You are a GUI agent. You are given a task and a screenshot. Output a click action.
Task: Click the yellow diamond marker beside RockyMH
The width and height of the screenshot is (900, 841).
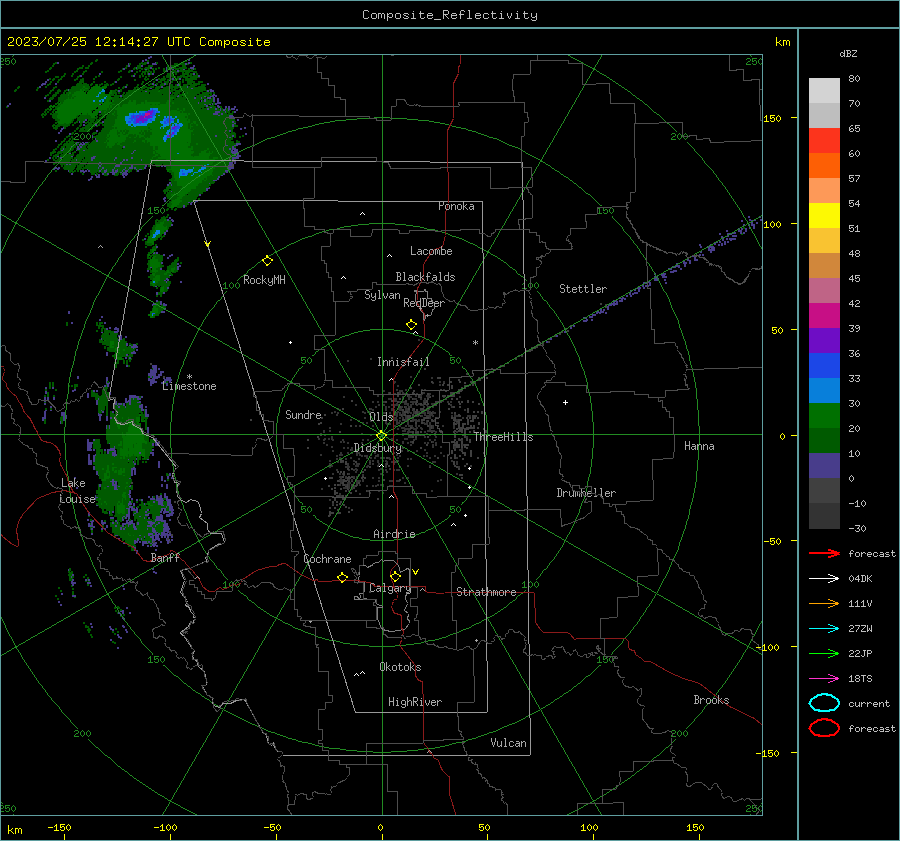pyautogui.click(x=267, y=261)
